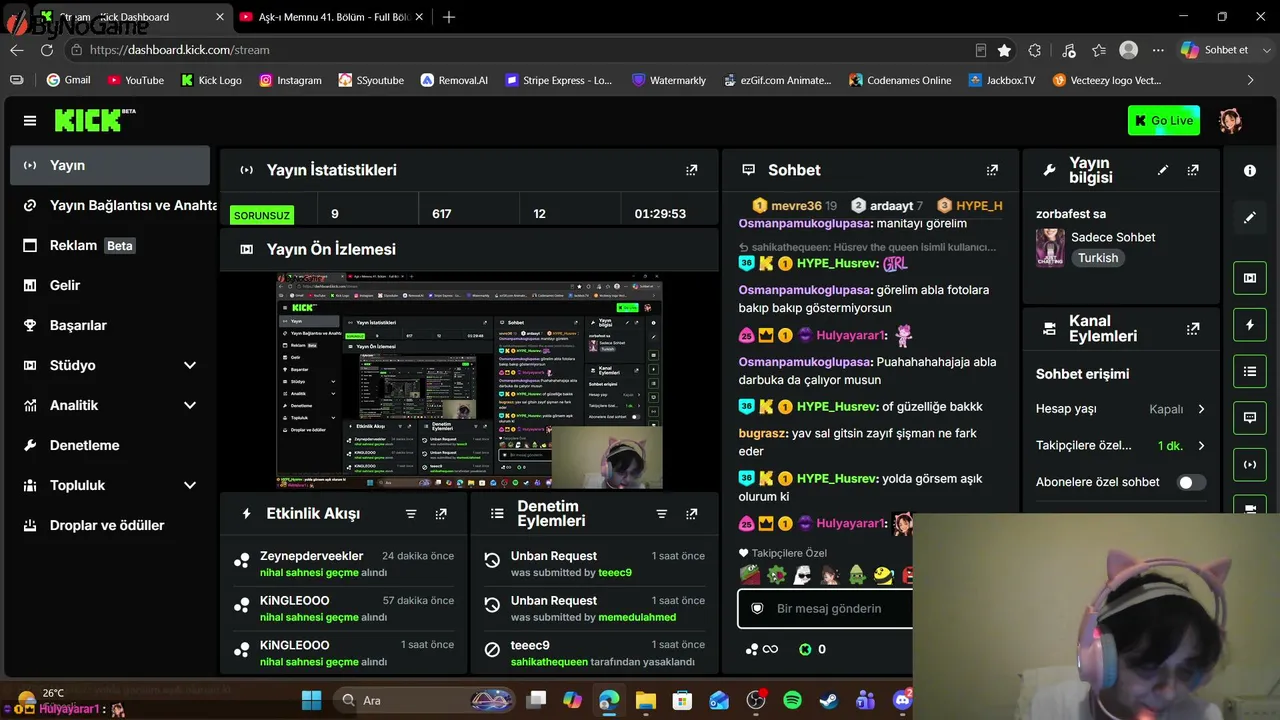Open the hamburger menu beside the Kick logo
Viewport: 1280px width, 720px height.
tap(30, 121)
